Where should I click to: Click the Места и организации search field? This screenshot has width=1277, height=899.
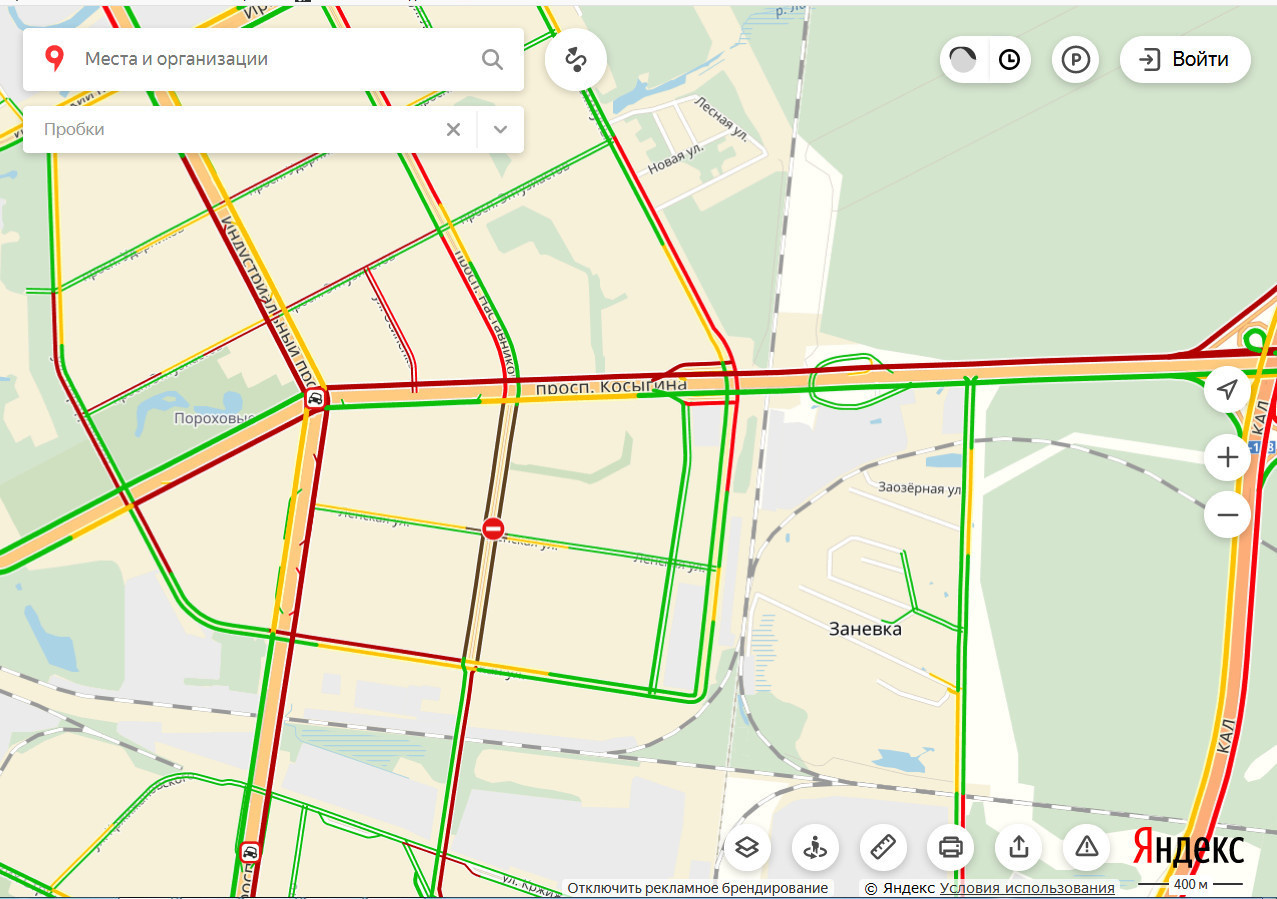coord(270,59)
